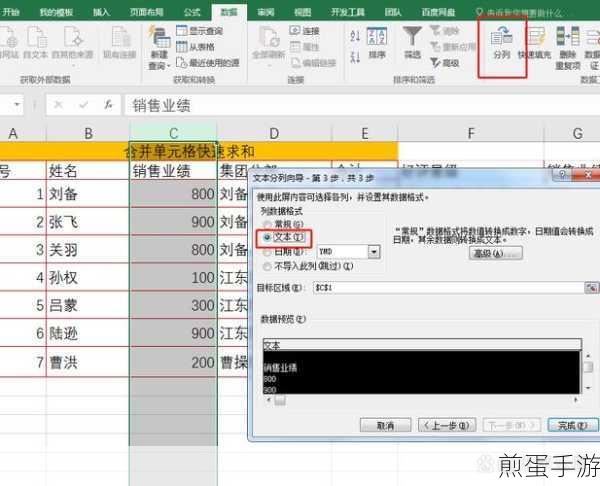
Task: Click the preview horizontal scrollbar right arrow
Action: pyautogui.click(x=576, y=400)
